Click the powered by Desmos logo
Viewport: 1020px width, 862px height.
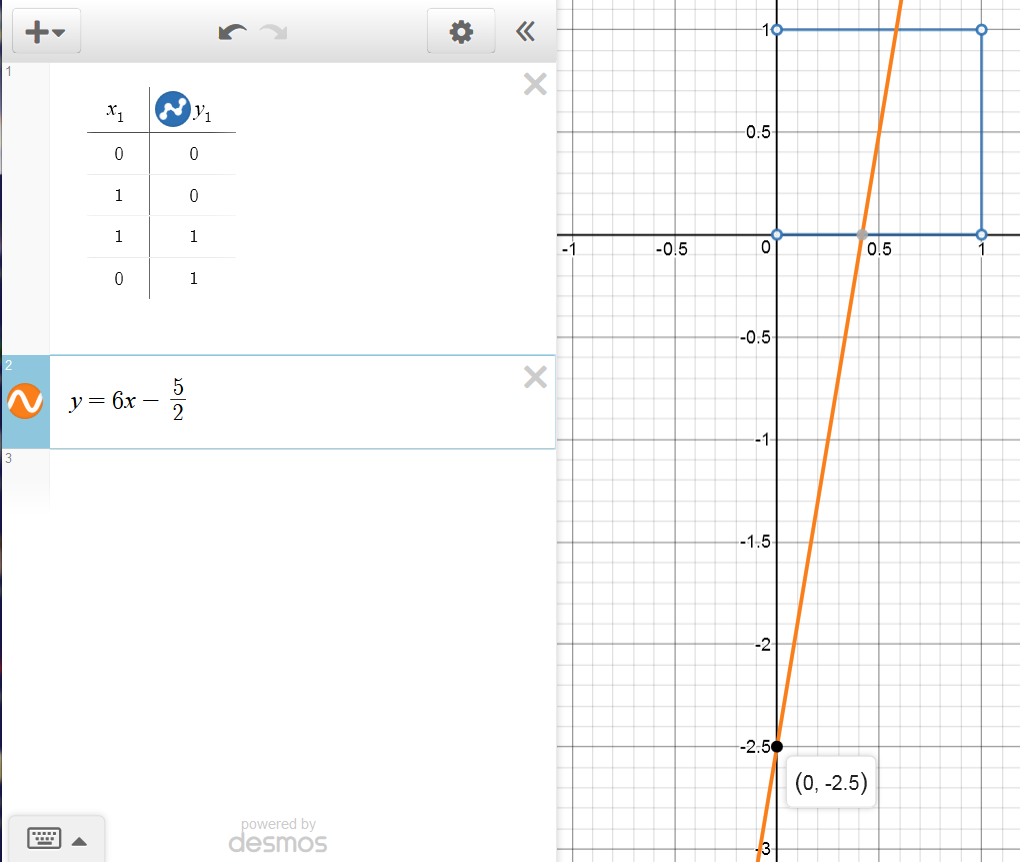pyautogui.click(x=277, y=836)
